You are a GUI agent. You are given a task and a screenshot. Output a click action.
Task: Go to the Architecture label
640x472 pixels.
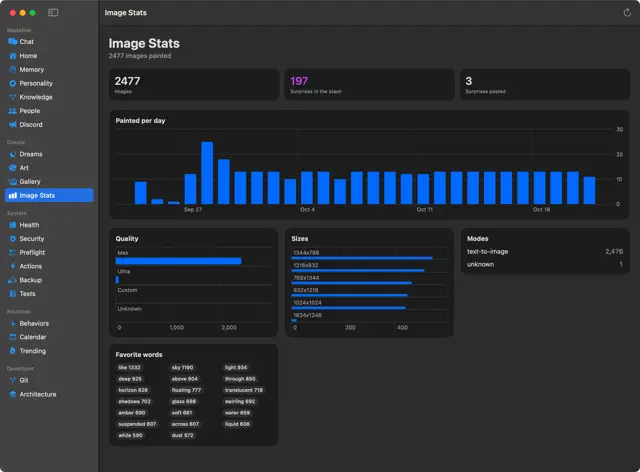coord(38,394)
